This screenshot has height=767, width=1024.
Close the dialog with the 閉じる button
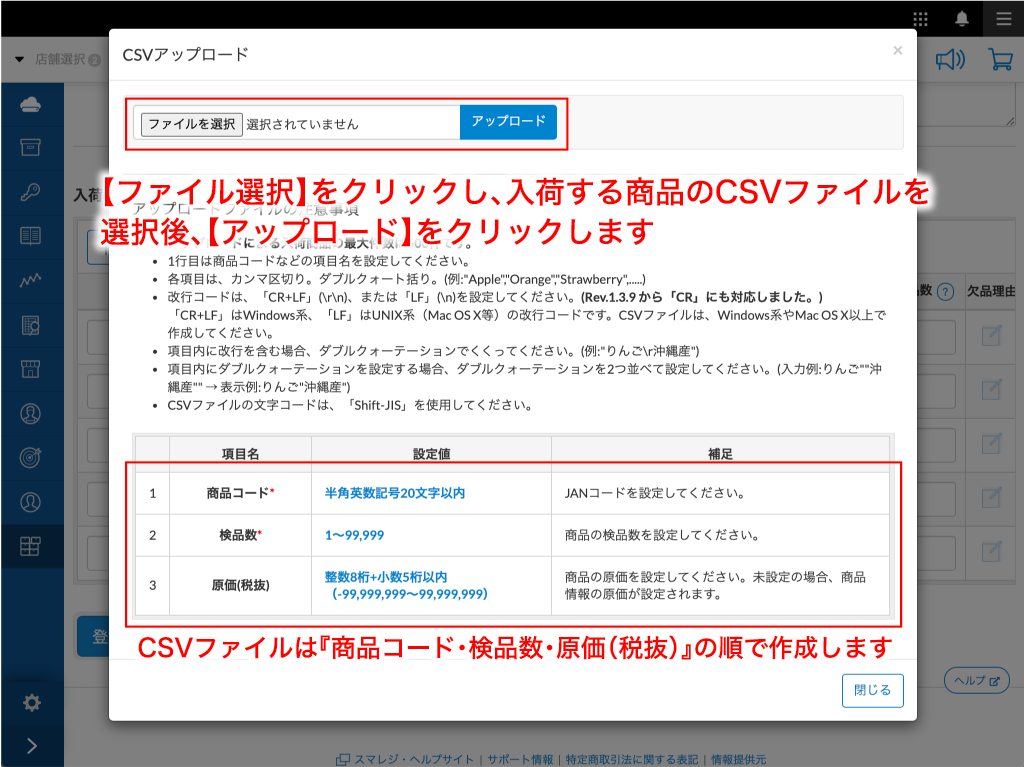[872, 691]
